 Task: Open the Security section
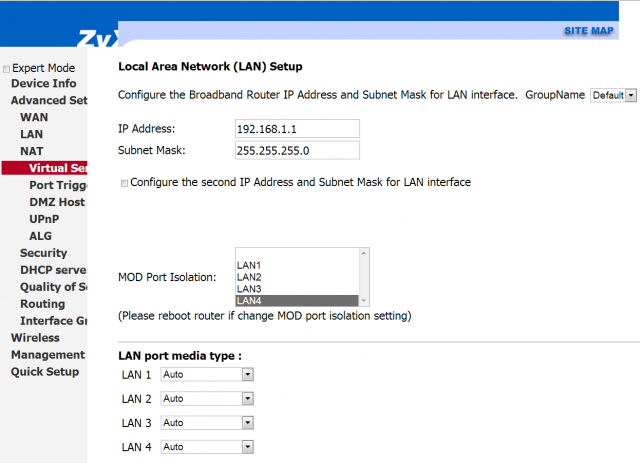[x=43, y=253]
